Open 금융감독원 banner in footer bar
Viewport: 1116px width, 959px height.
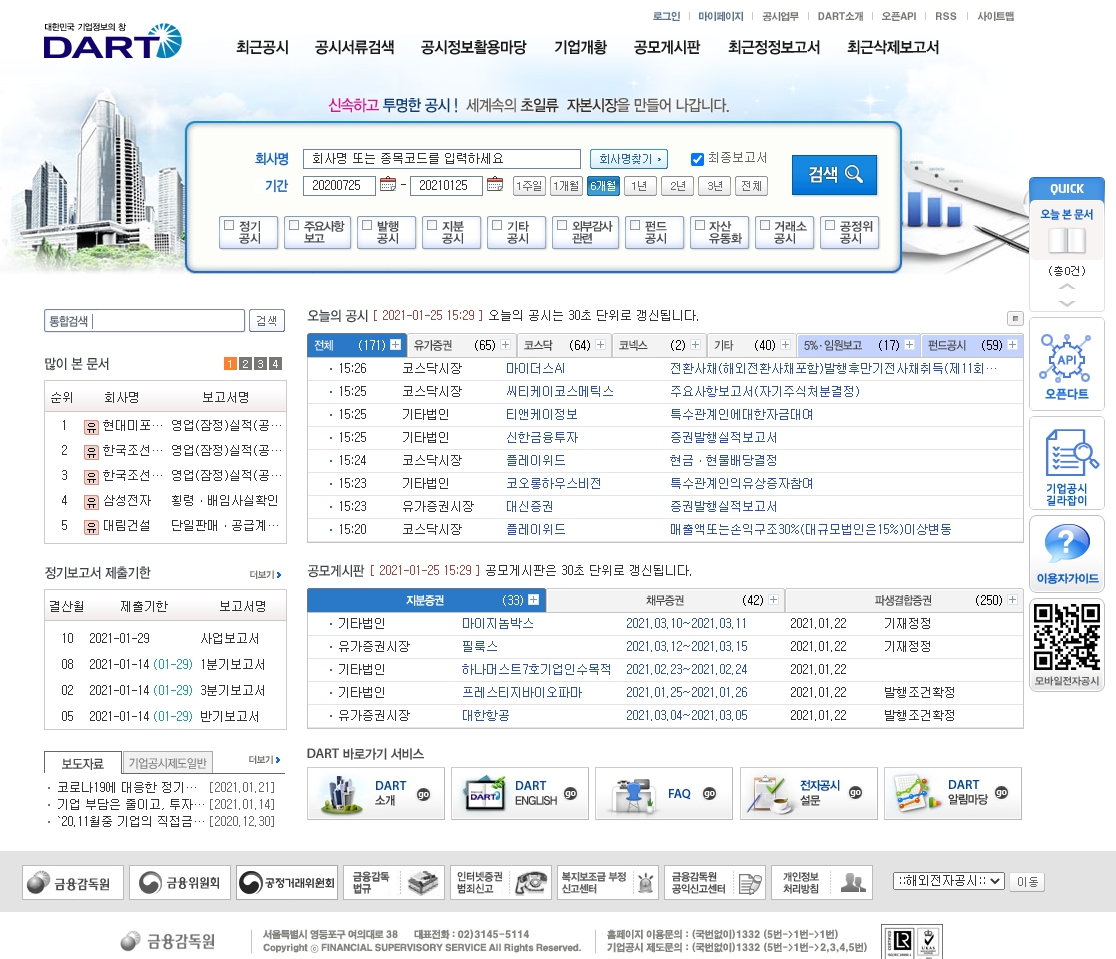(73, 883)
